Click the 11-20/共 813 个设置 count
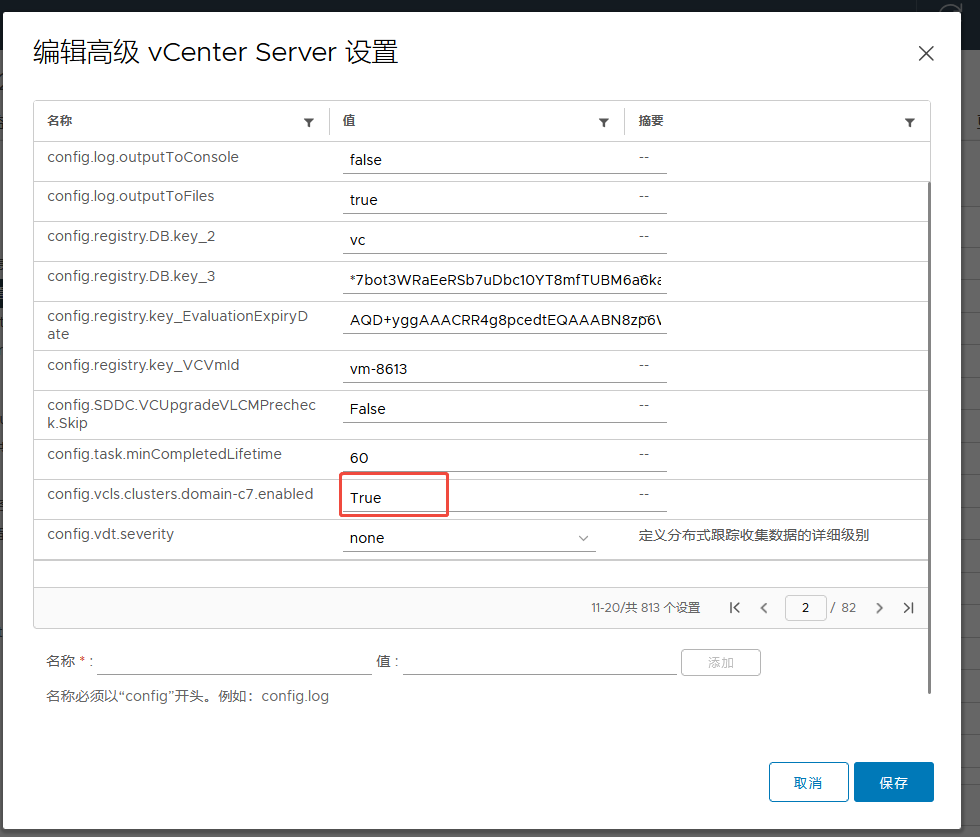This screenshot has height=837, width=980. 646,608
